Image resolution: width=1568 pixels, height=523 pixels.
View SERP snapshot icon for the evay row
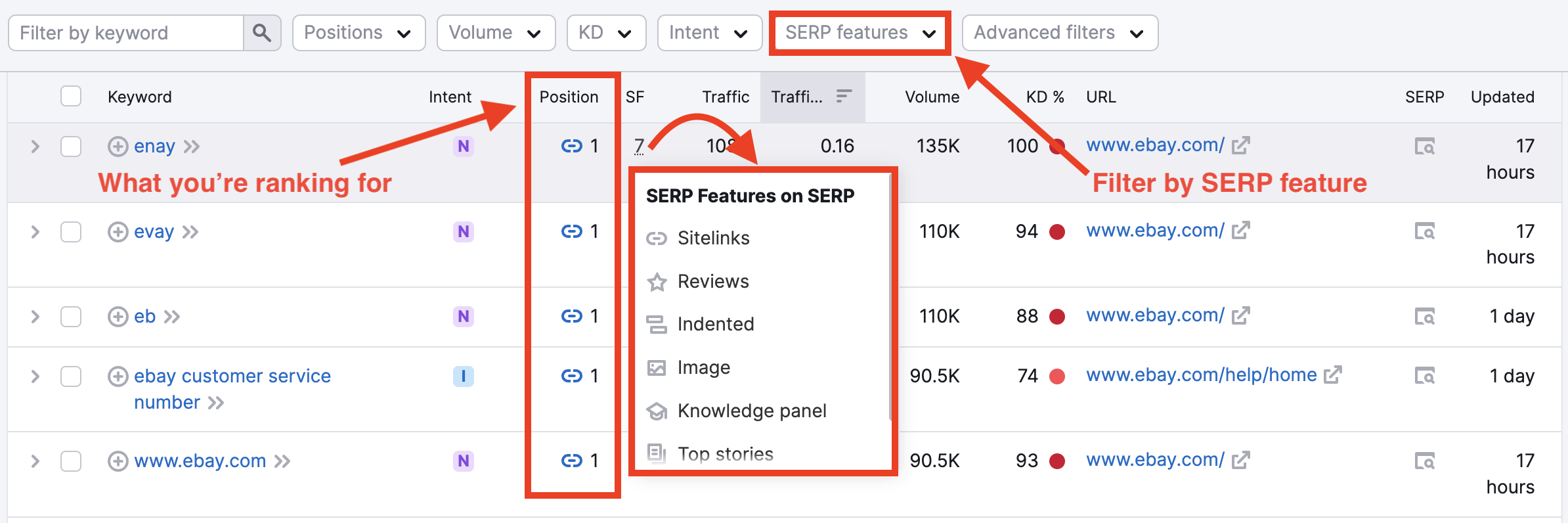coord(1424,231)
